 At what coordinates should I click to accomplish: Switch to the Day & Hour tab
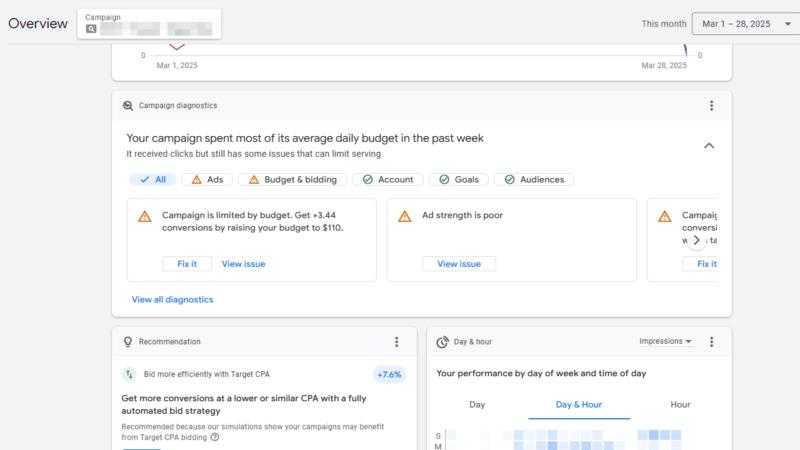[x=579, y=405]
